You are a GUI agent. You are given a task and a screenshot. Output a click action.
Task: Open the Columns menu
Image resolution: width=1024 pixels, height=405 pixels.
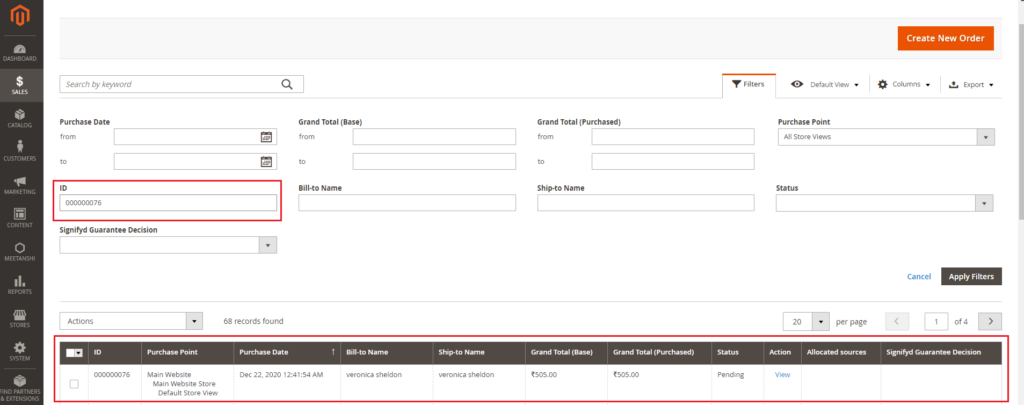[904, 85]
